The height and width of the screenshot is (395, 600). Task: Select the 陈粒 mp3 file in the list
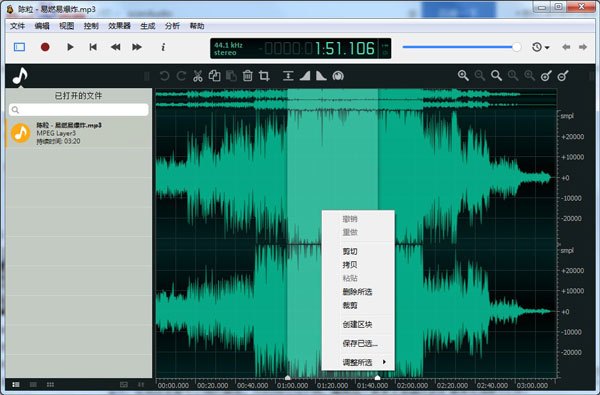point(79,133)
